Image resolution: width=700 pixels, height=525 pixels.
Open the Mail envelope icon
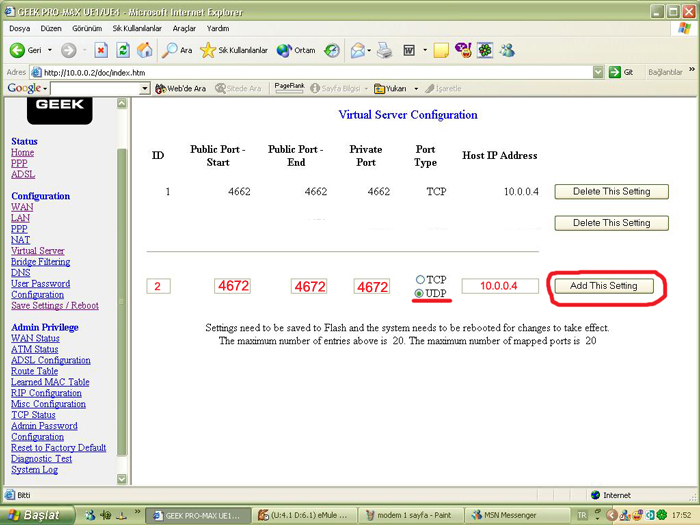[x=358, y=50]
